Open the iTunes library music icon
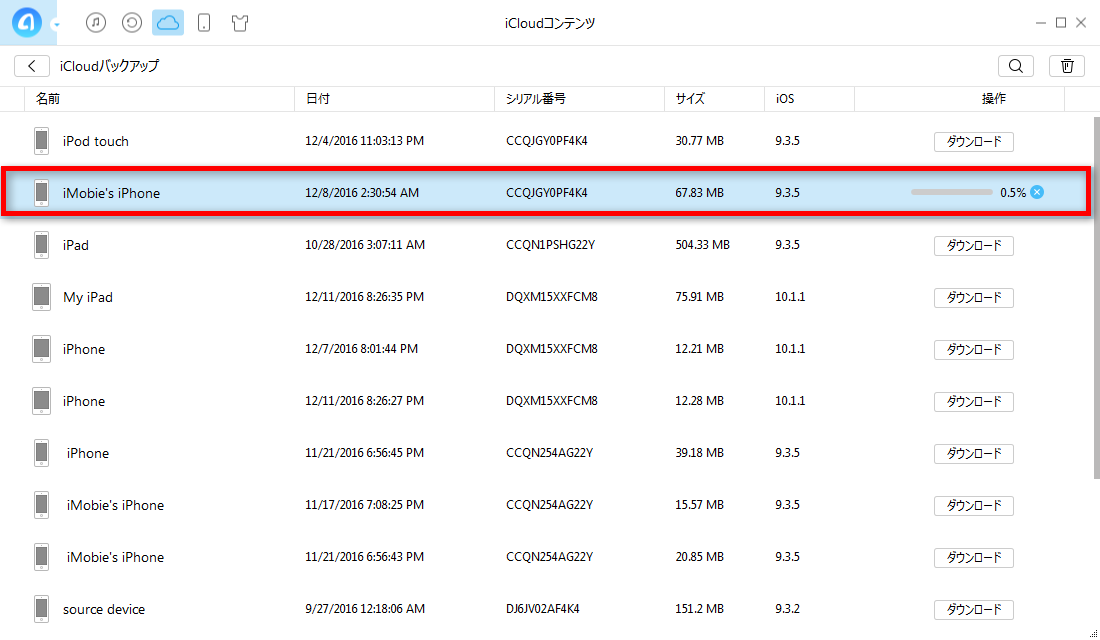The image size is (1100, 640). pyautogui.click(x=96, y=22)
